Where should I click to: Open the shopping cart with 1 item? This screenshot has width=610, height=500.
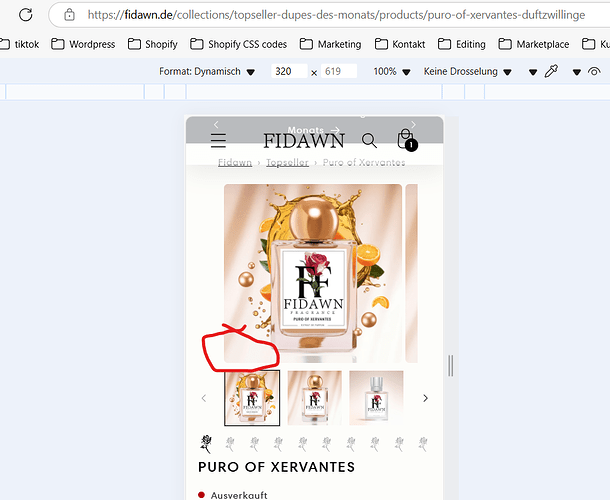coord(407,140)
